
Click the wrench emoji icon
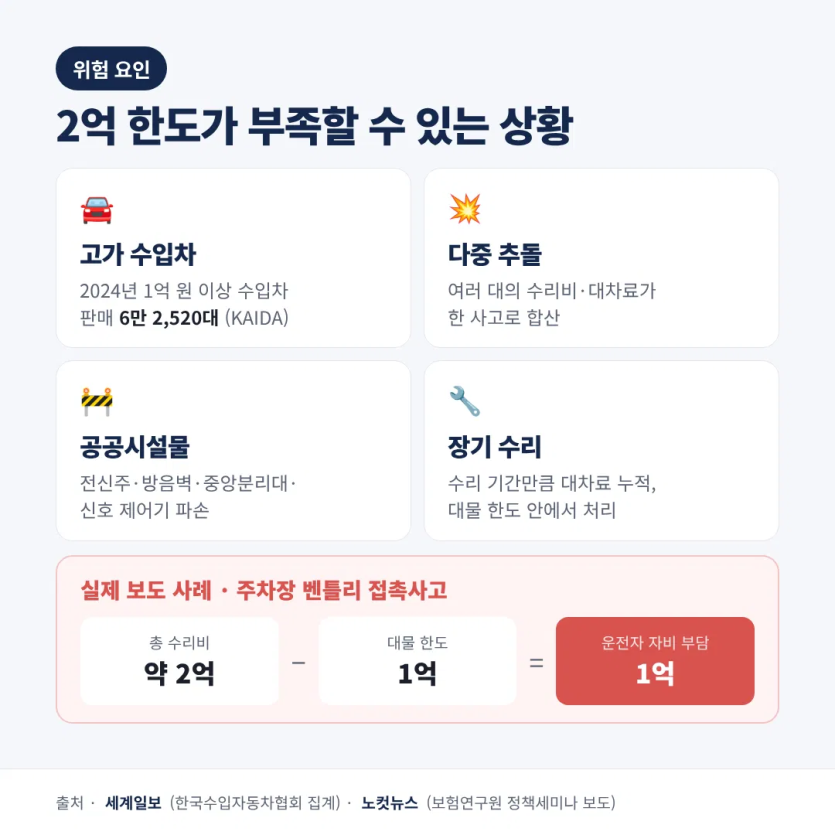click(x=465, y=401)
